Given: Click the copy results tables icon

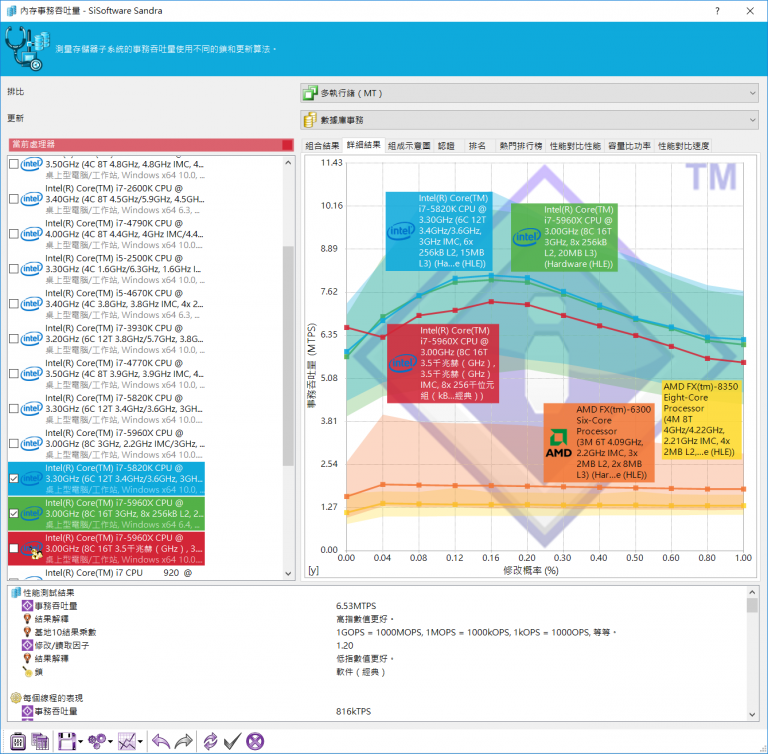Looking at the screenshot, I should [x=40, y=741].
